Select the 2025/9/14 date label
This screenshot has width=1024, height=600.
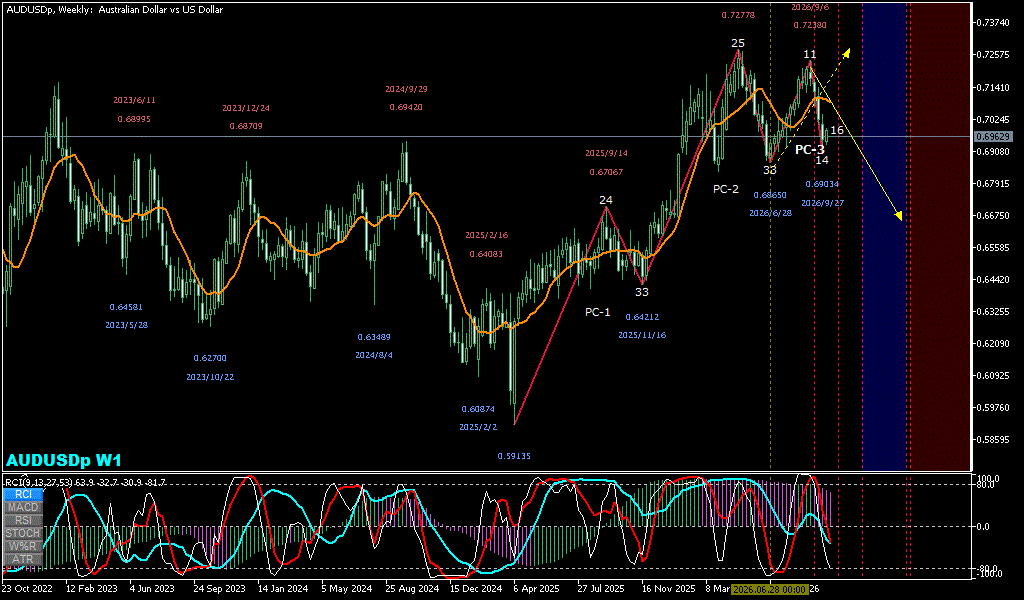(606, 153)
